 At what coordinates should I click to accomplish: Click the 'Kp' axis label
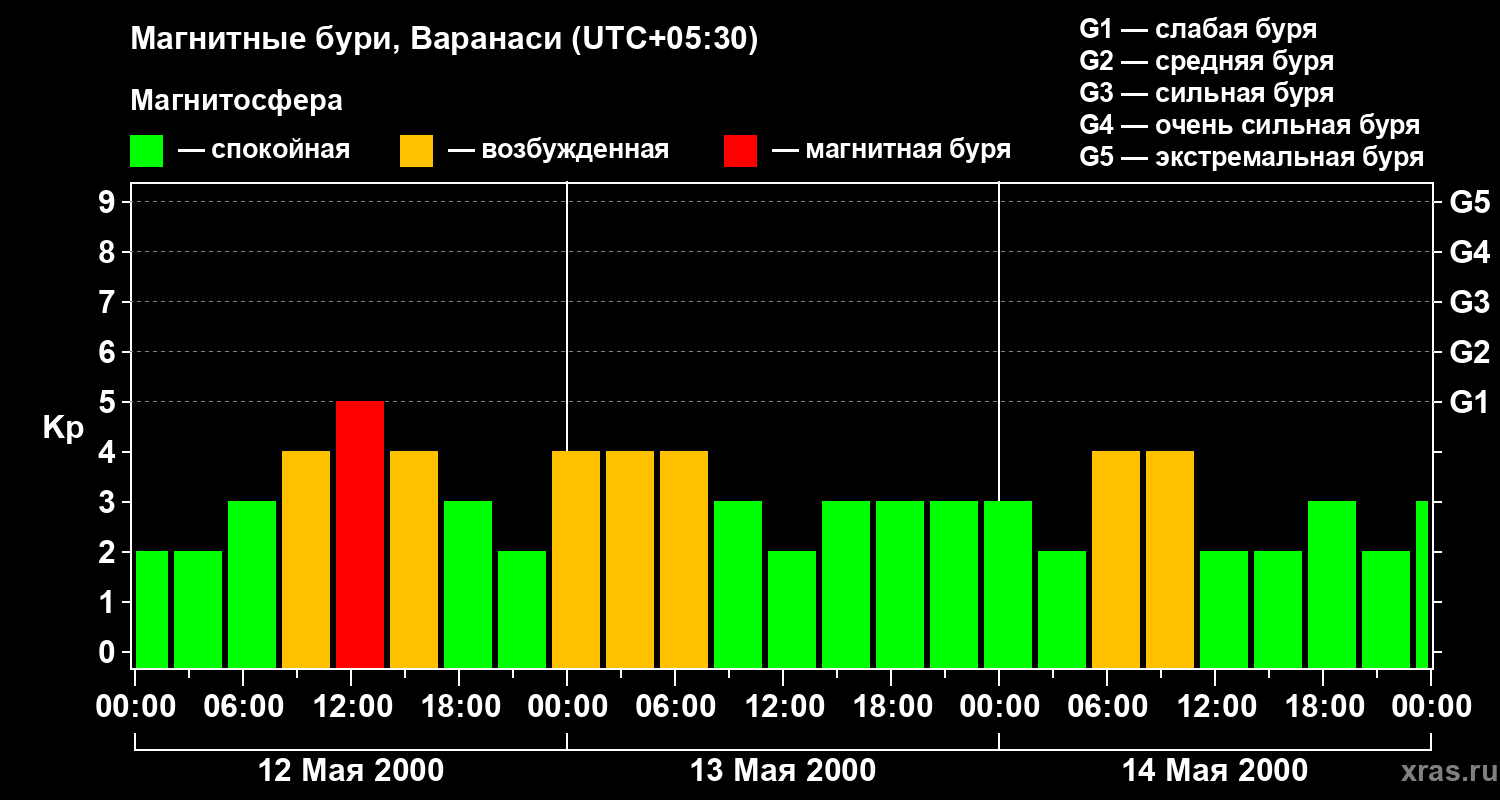point(63,428)
